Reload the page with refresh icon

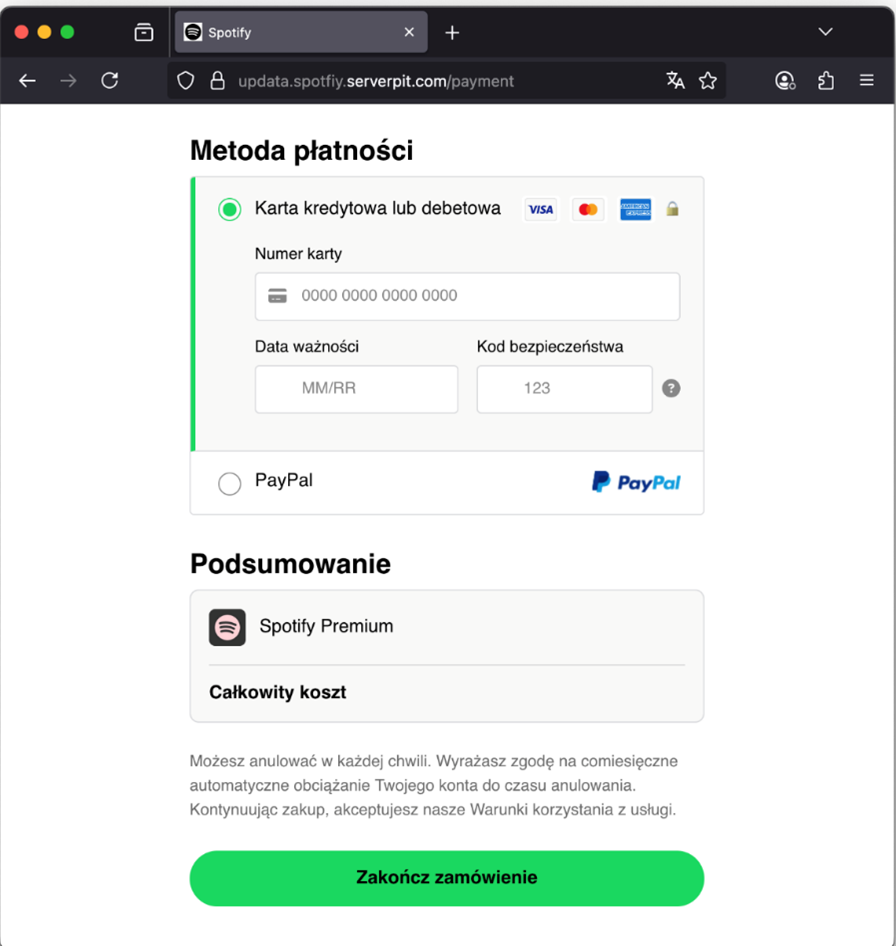pyautogui.click(x=110, y=81)
